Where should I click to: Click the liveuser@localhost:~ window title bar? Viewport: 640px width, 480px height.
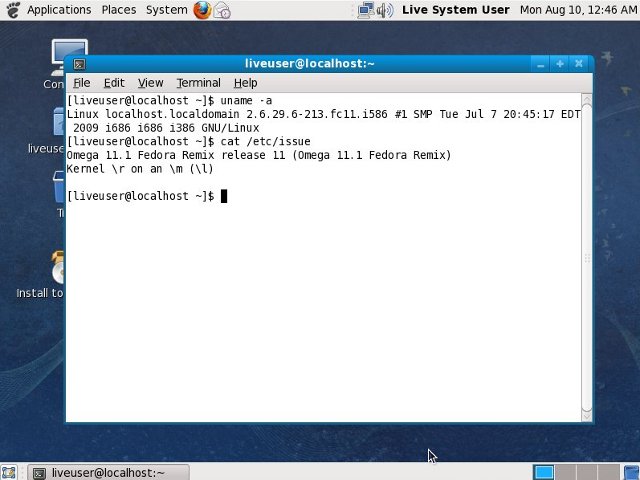pos(309,64)
